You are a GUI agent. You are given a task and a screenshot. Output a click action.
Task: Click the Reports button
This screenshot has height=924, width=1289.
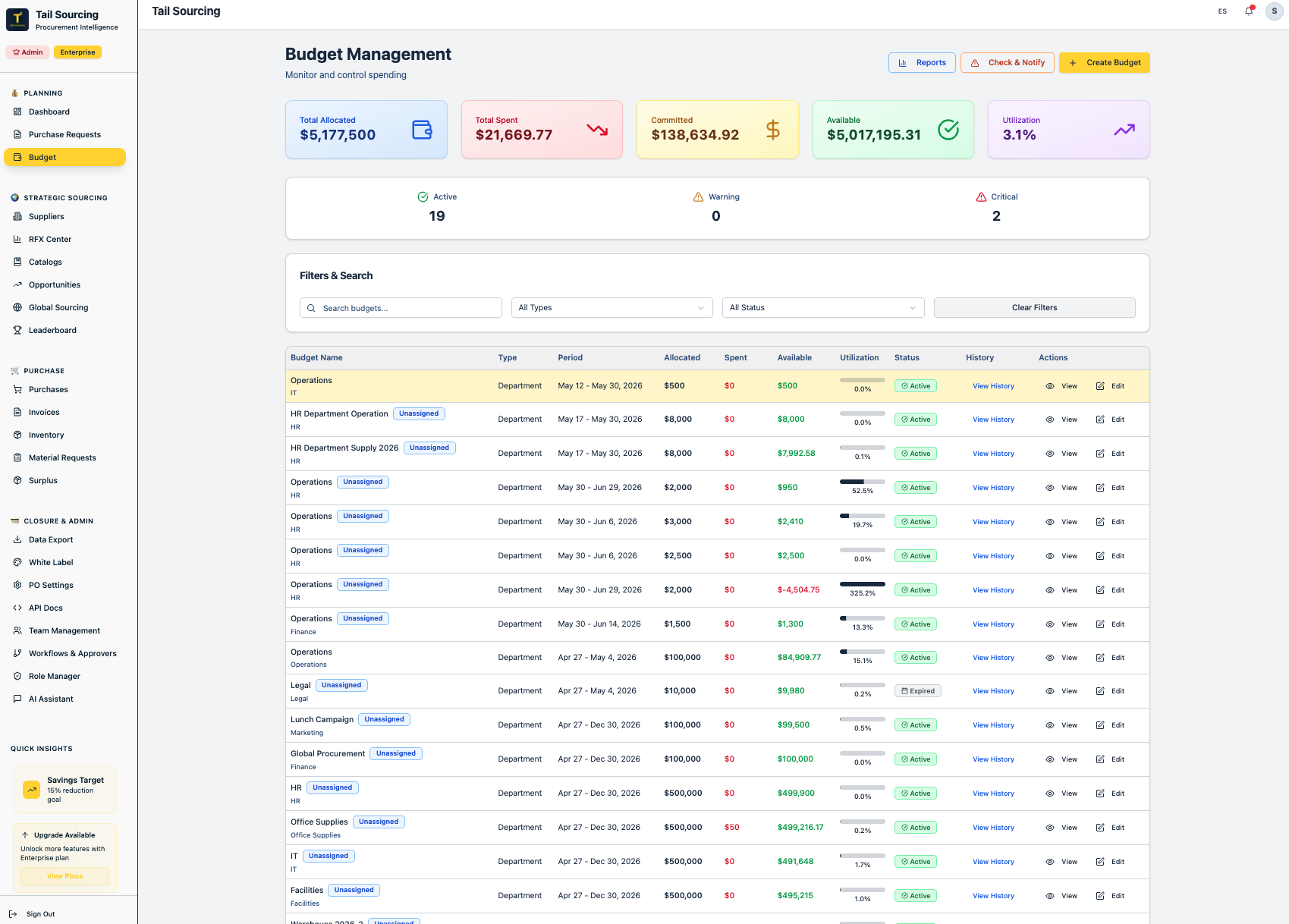(922, 62)
